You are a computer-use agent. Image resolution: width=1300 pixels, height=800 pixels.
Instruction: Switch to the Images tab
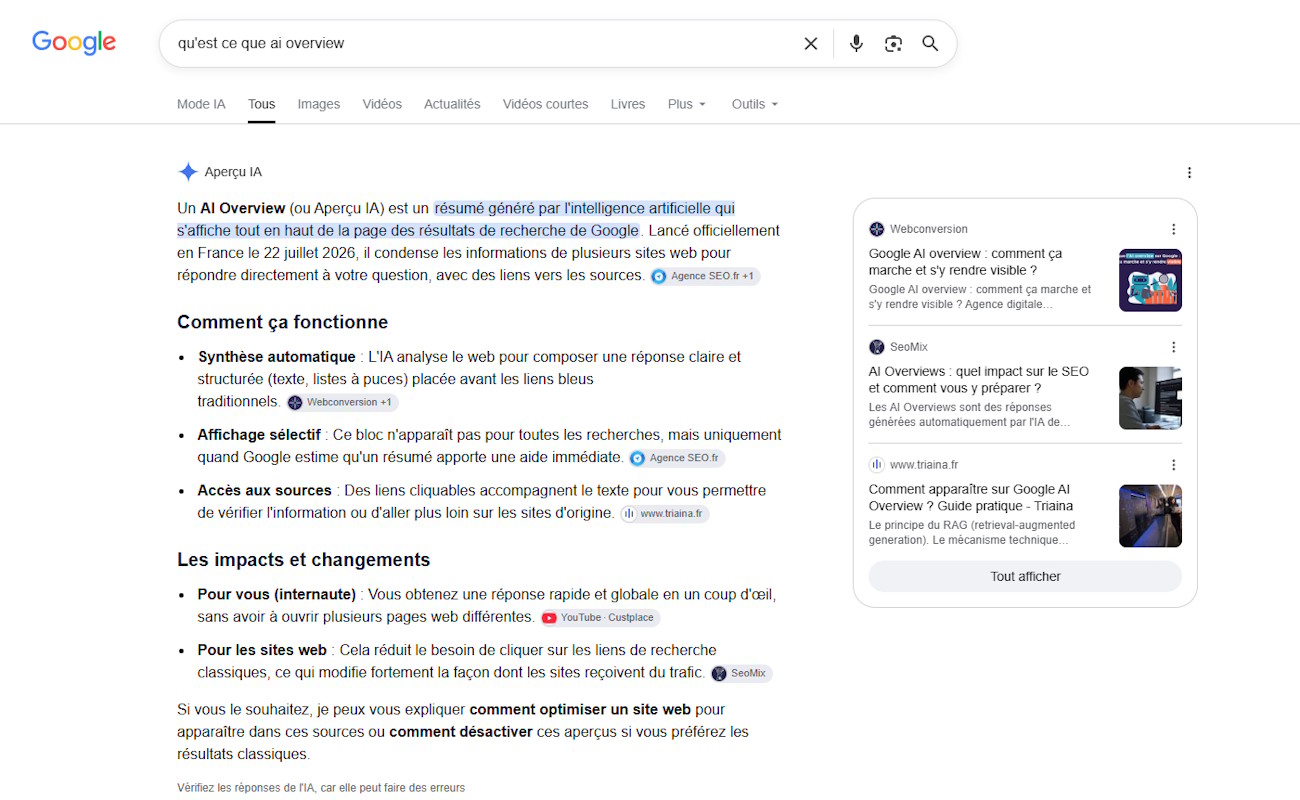pyautogui.click(x=319, y=104)
